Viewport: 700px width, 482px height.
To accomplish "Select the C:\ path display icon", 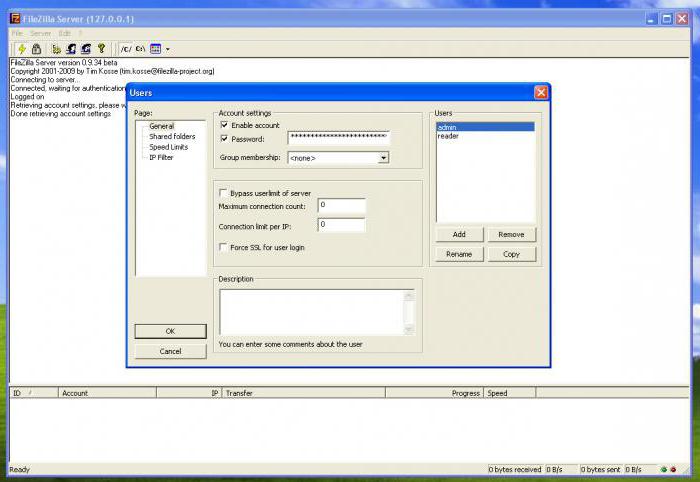I will (x=141, y=49).
